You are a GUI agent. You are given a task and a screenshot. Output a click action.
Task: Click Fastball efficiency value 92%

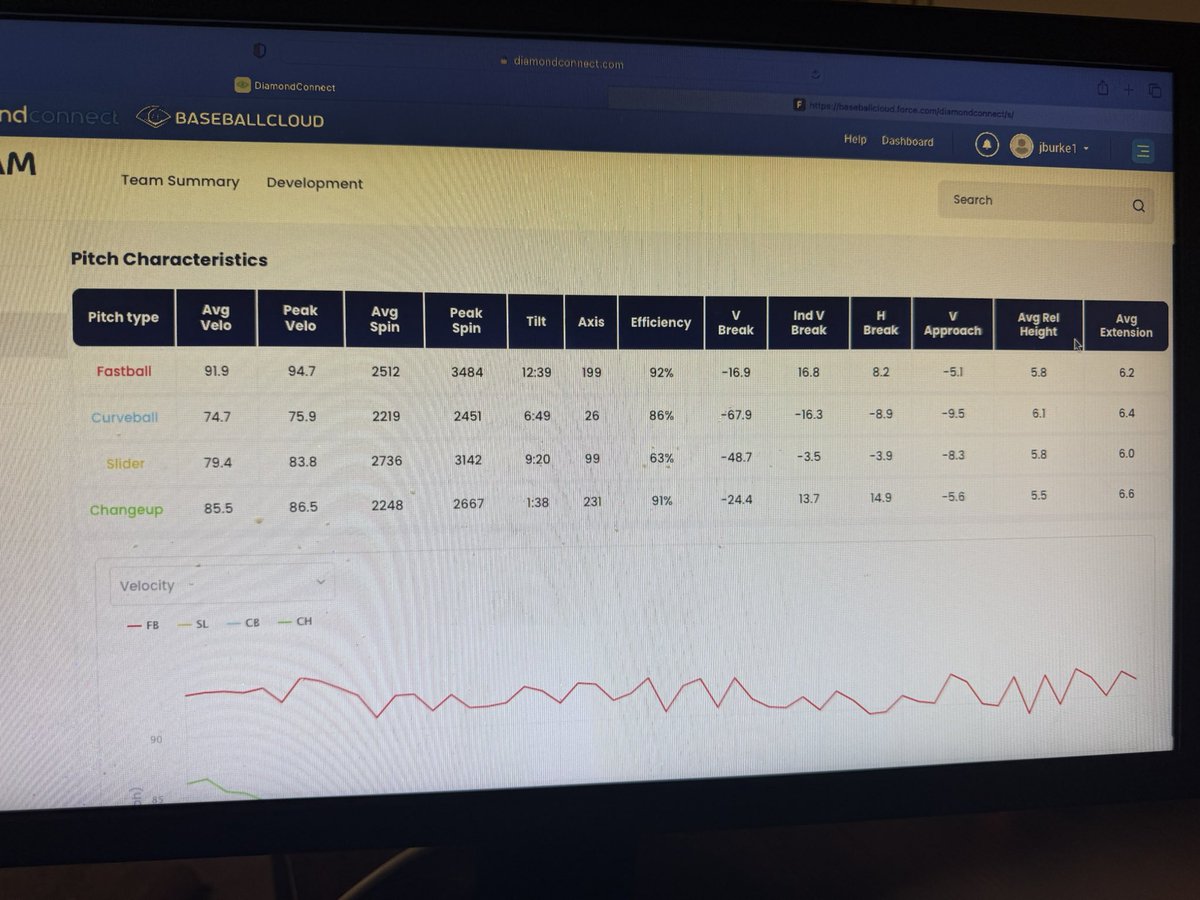point(661,372)
